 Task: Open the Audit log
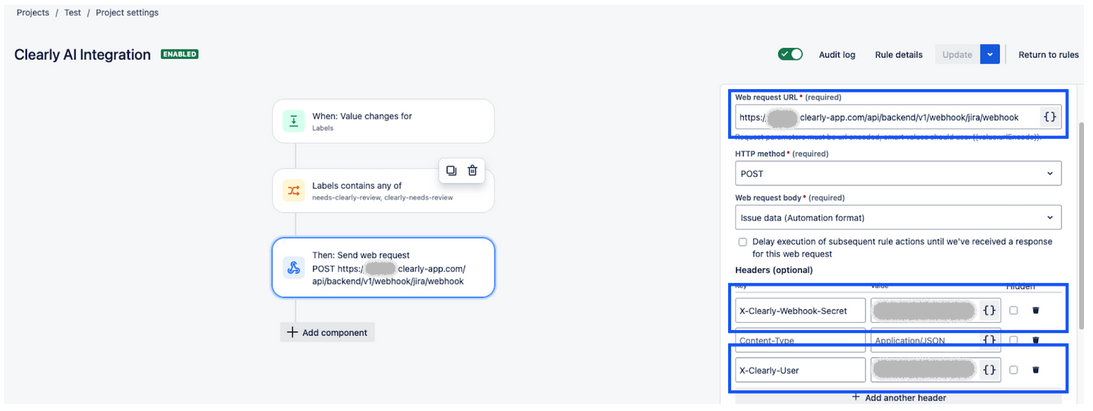coord(836,54)
